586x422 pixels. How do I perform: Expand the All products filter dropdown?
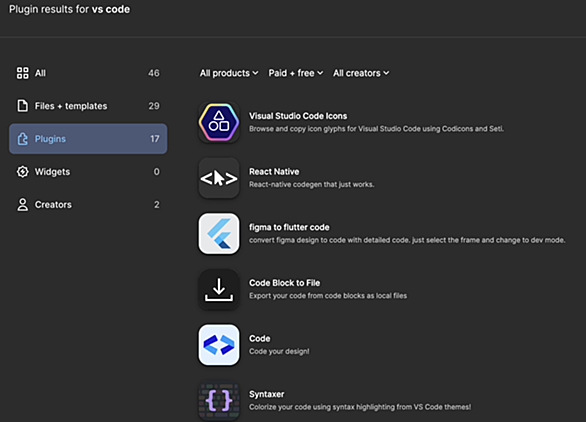coord(229,73)
